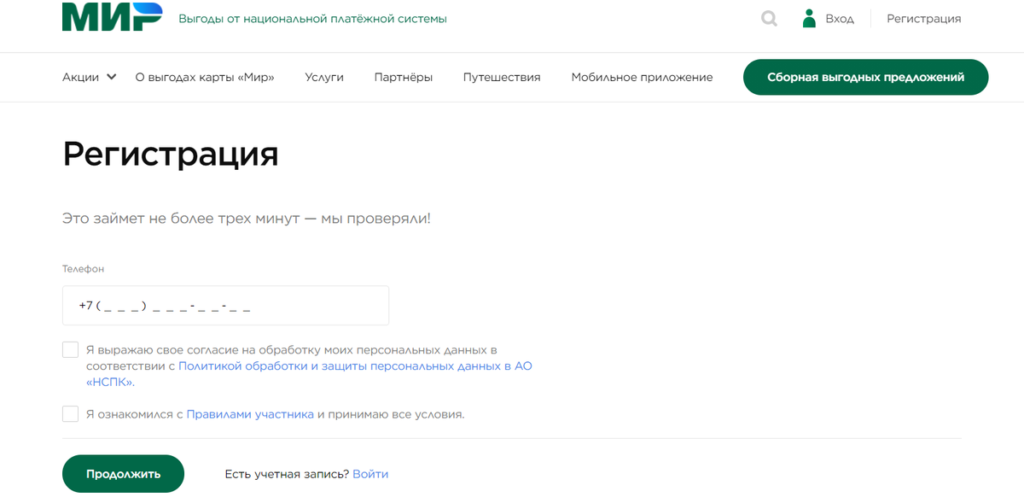Open Регистрация link in the header
This screenshot has width=1024, height=503.
(x=923, y=18)
